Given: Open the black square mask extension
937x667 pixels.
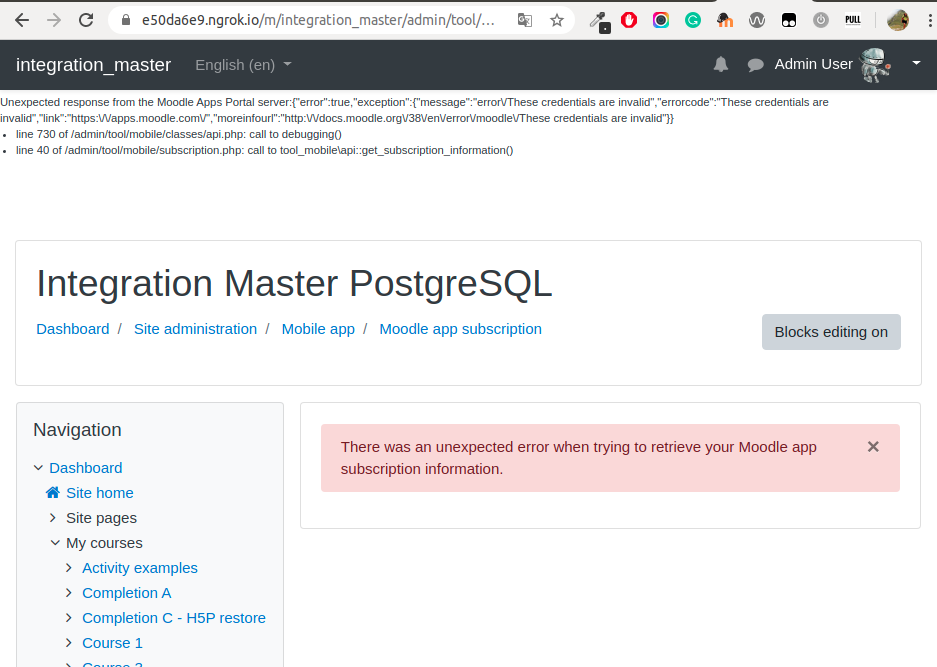Looking at the screenshot, I should (x=789, y=20).
